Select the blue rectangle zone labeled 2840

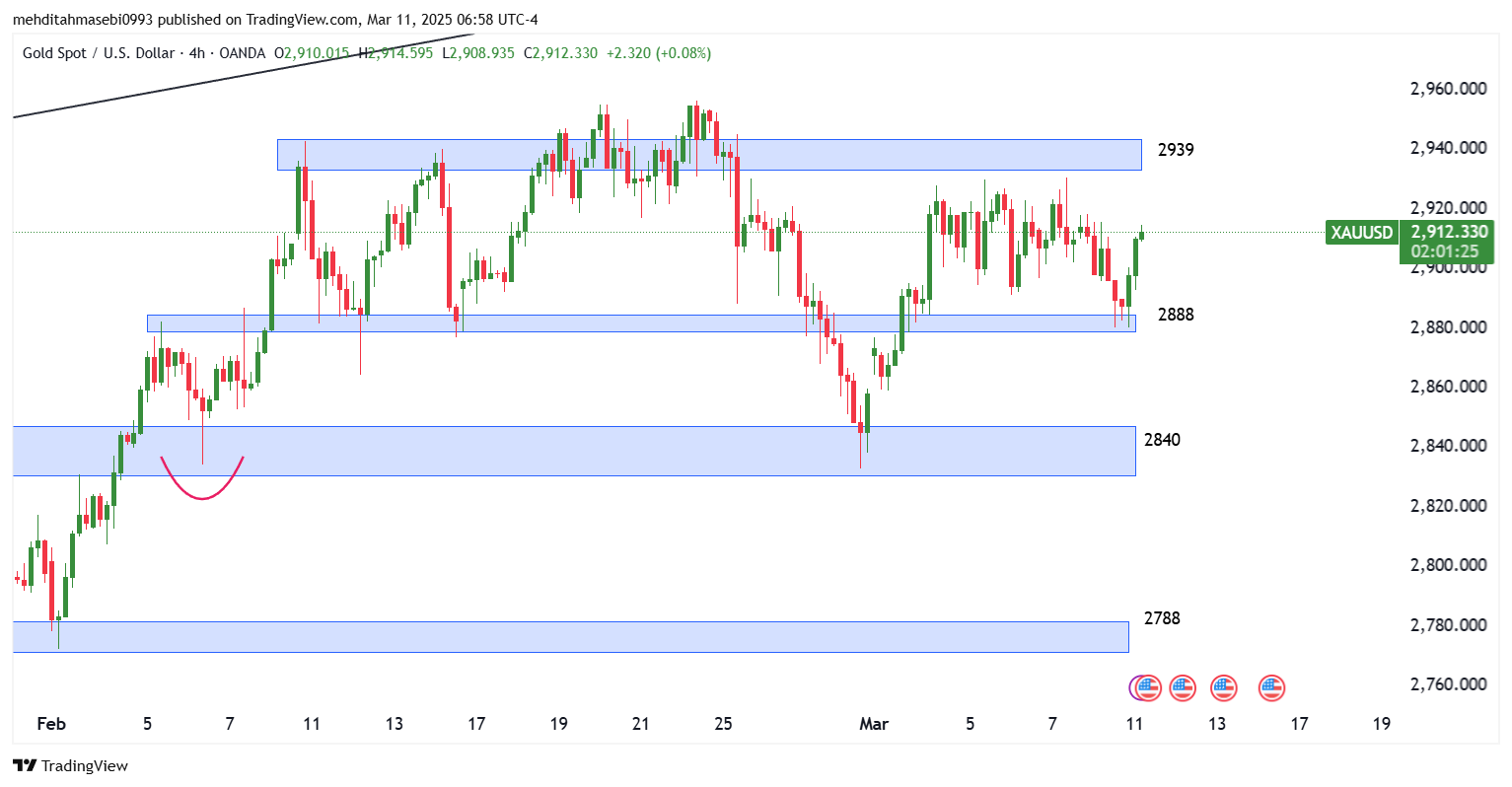tap(574, 451)
